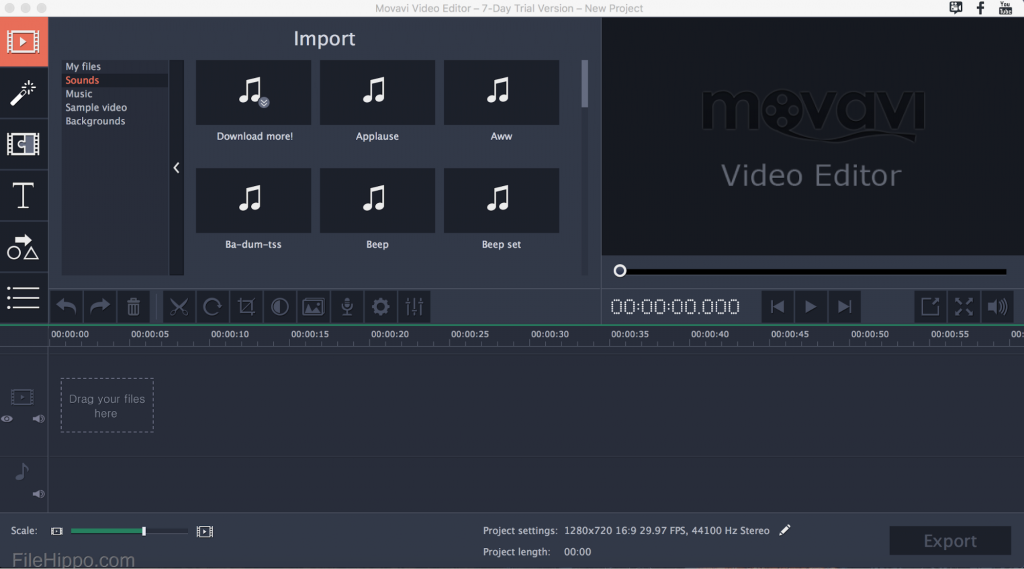Open the Transitions tab icon
1024x569 pixels.
pyautogui.click(x=24, y=144)
